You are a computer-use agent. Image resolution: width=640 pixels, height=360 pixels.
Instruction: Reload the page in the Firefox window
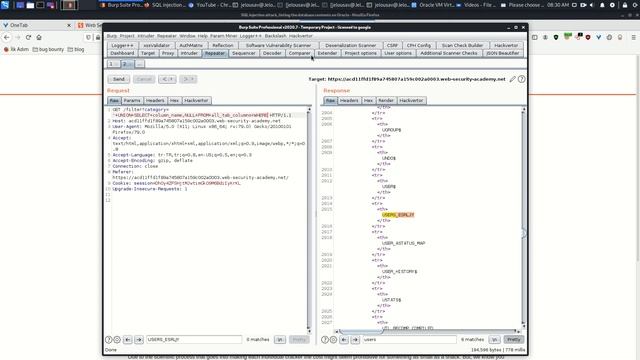click(x=28, y=37)
